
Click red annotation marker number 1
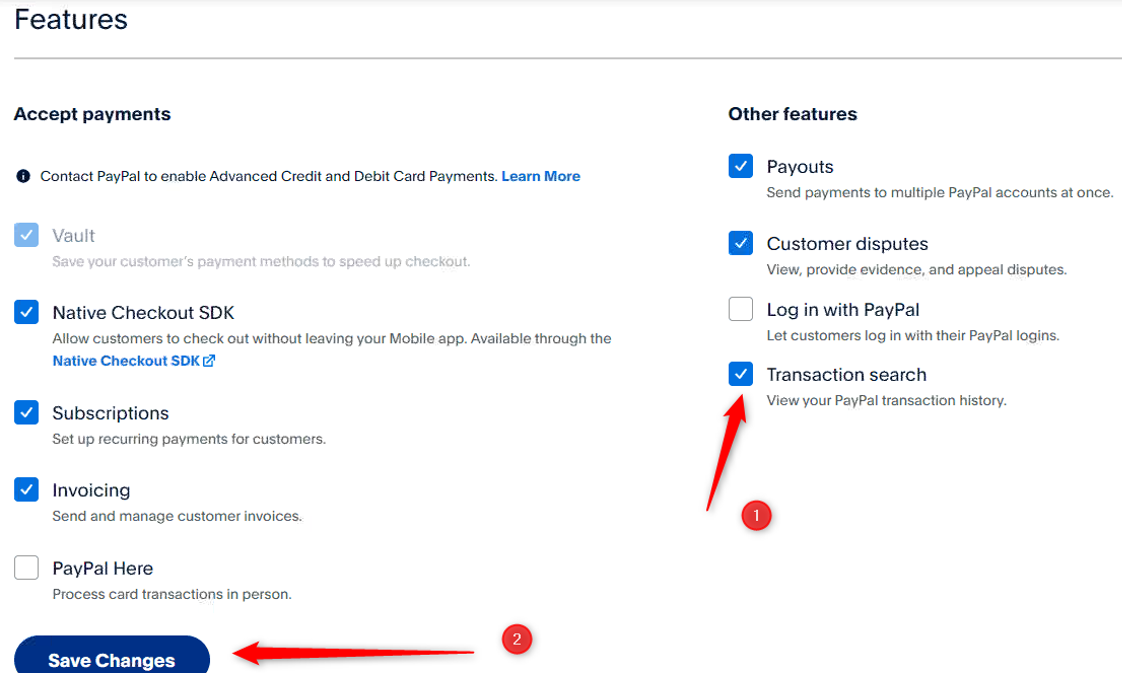[x=756, y=515]
